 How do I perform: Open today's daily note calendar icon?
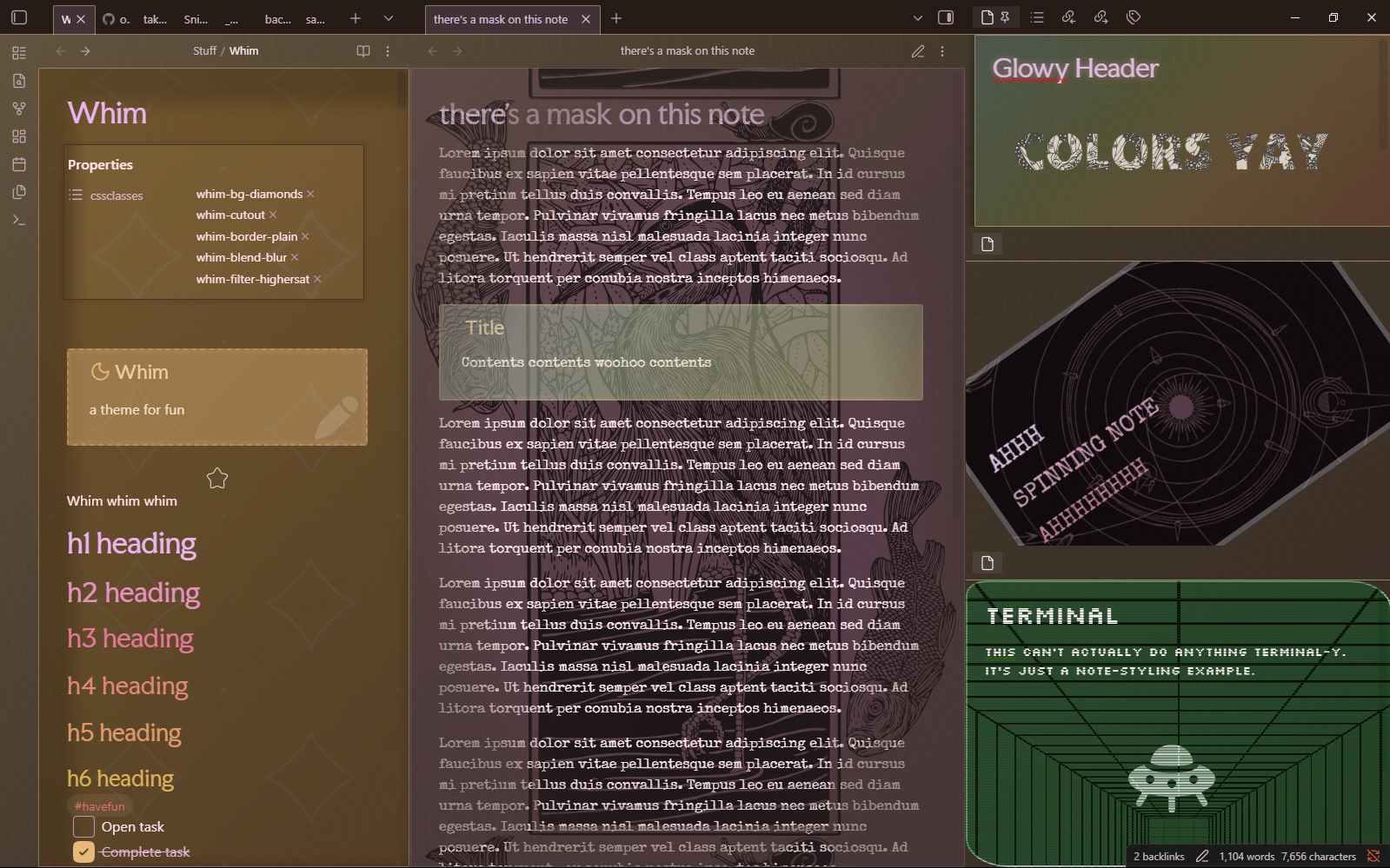(x=19, y=164)
